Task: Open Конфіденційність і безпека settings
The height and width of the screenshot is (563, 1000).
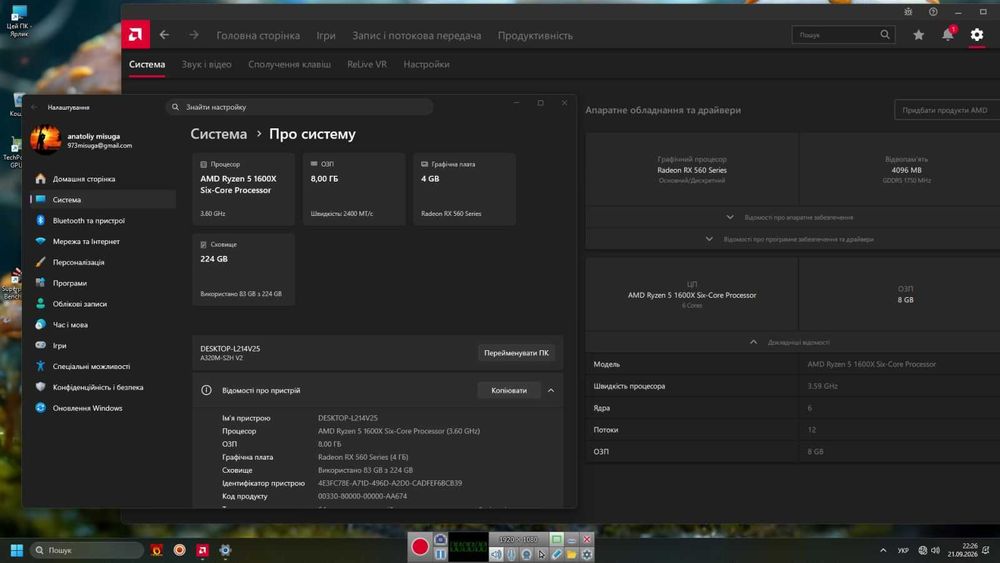Action: [x=103, y=387]
